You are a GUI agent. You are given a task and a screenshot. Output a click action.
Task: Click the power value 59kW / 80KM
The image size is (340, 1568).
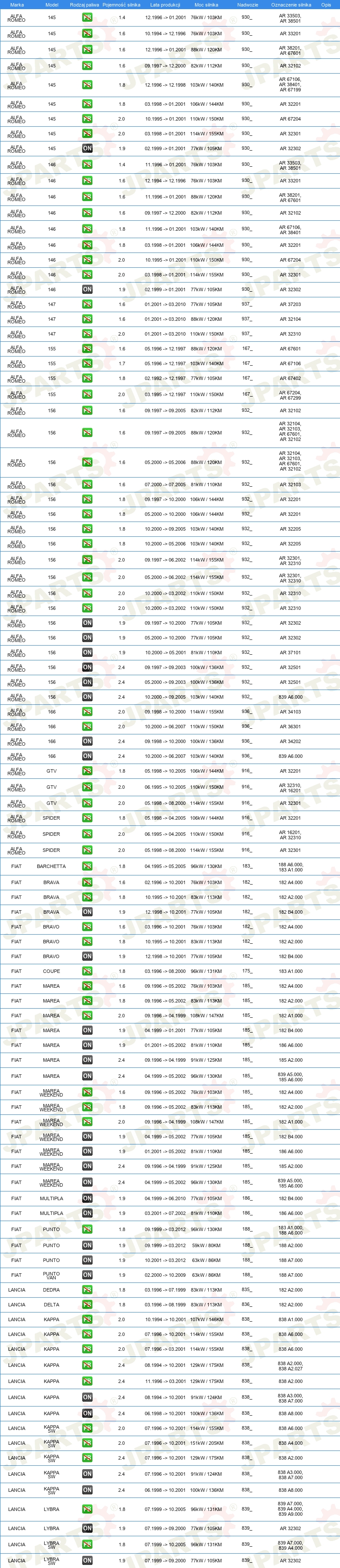(207, 1245)
